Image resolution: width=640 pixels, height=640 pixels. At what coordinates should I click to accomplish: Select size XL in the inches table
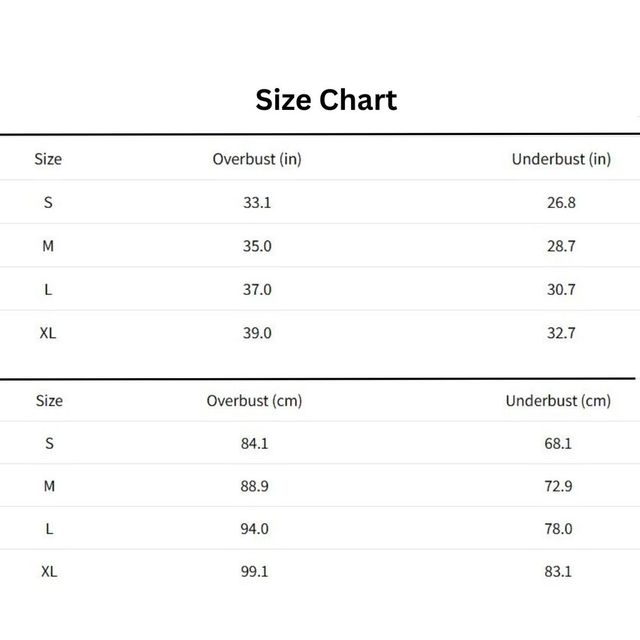click(48, 333)
